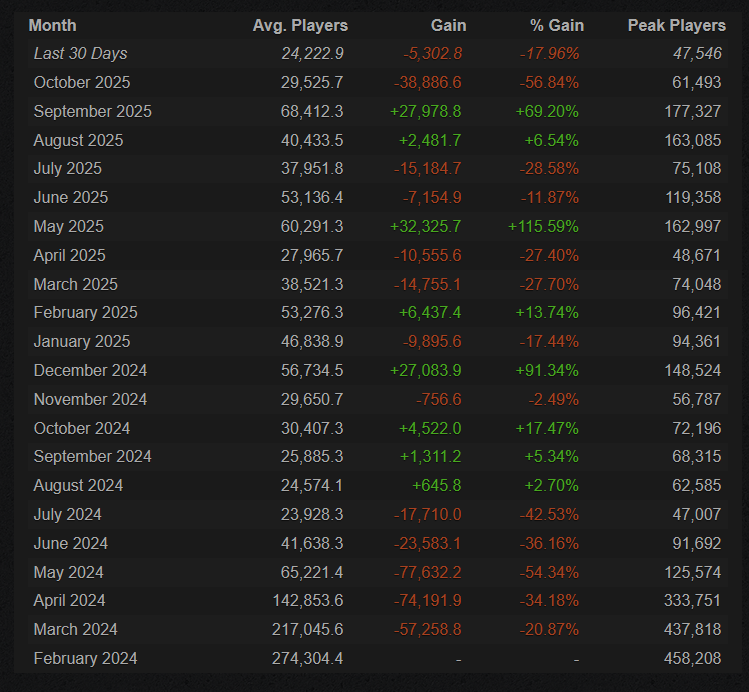Select the November 2024 month cell
The width and height of the screenshot is (749, 692).
(90, 399)
